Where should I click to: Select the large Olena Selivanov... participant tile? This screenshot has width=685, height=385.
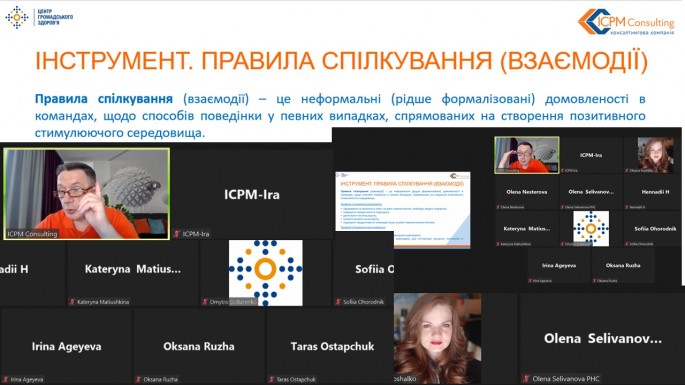(x=602, y=339)
